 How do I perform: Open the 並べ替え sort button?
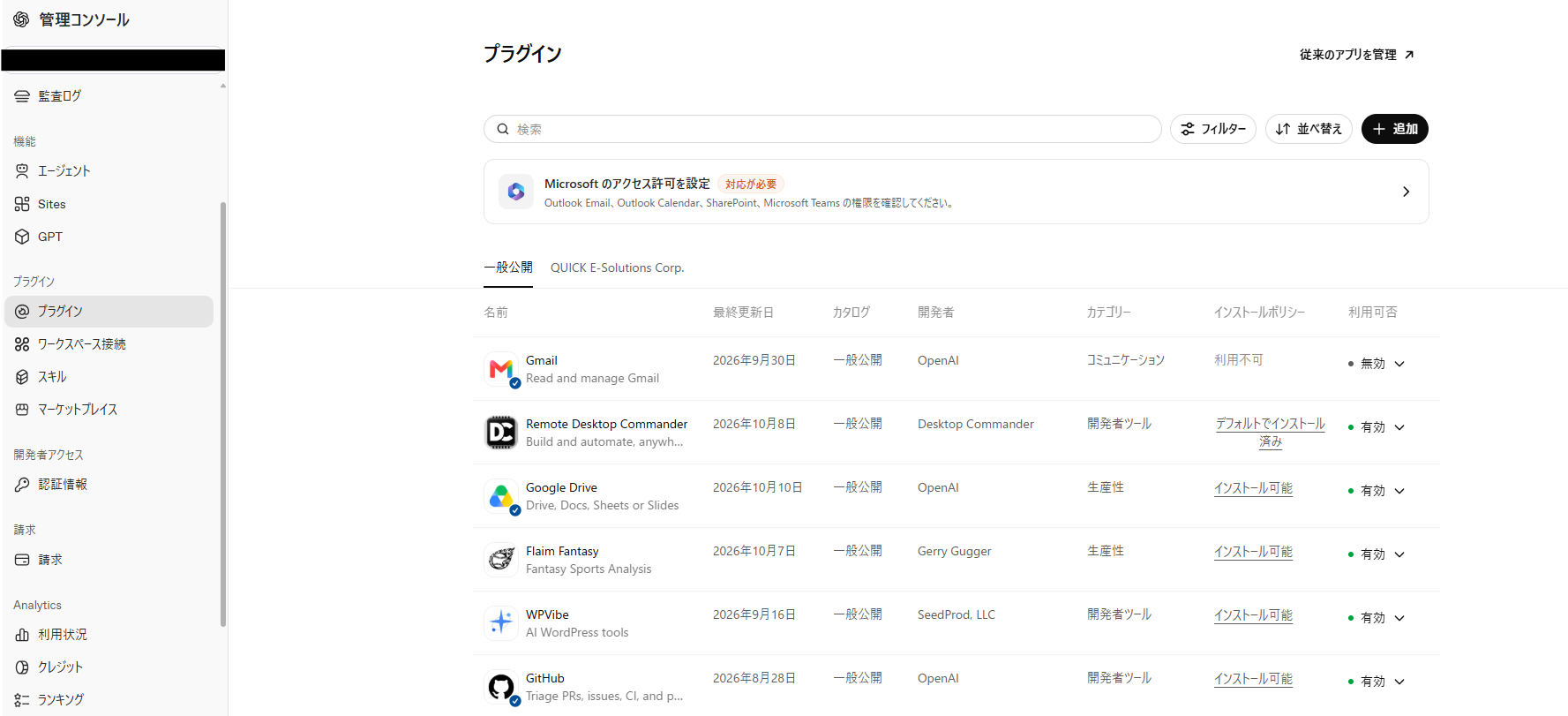click(x=1309, y=129)
